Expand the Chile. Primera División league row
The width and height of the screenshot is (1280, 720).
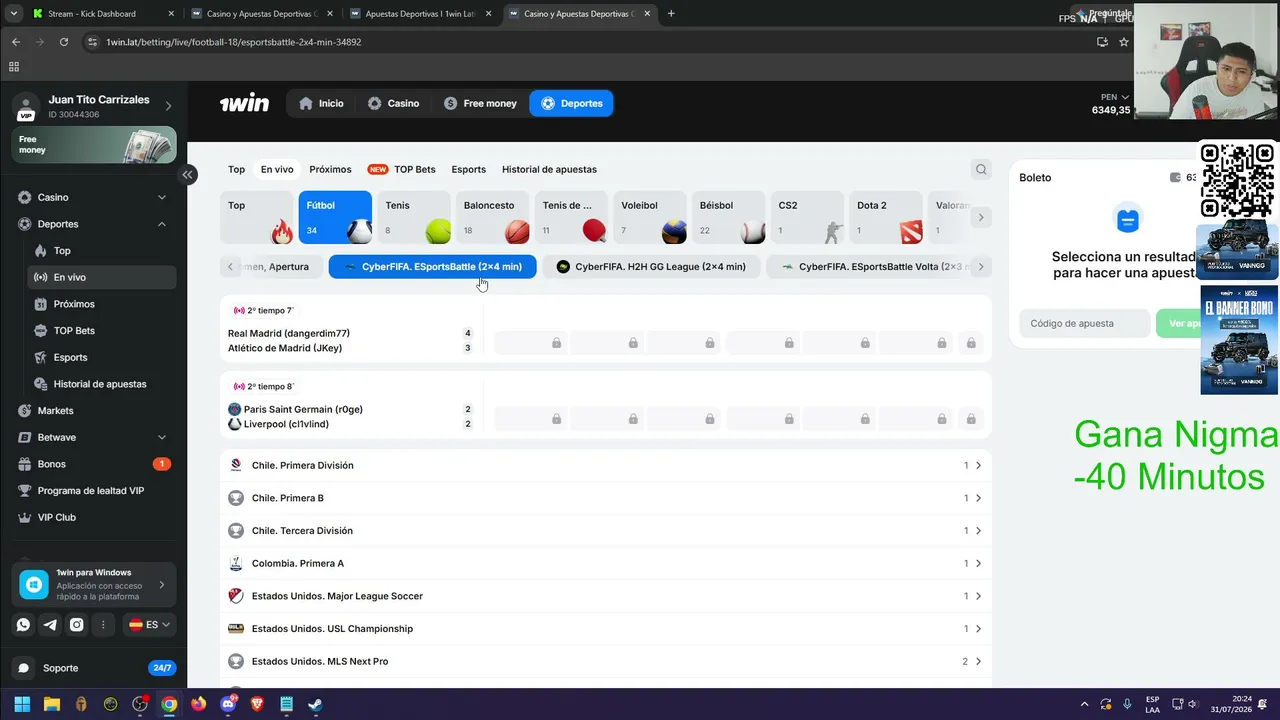coord(605,465)
